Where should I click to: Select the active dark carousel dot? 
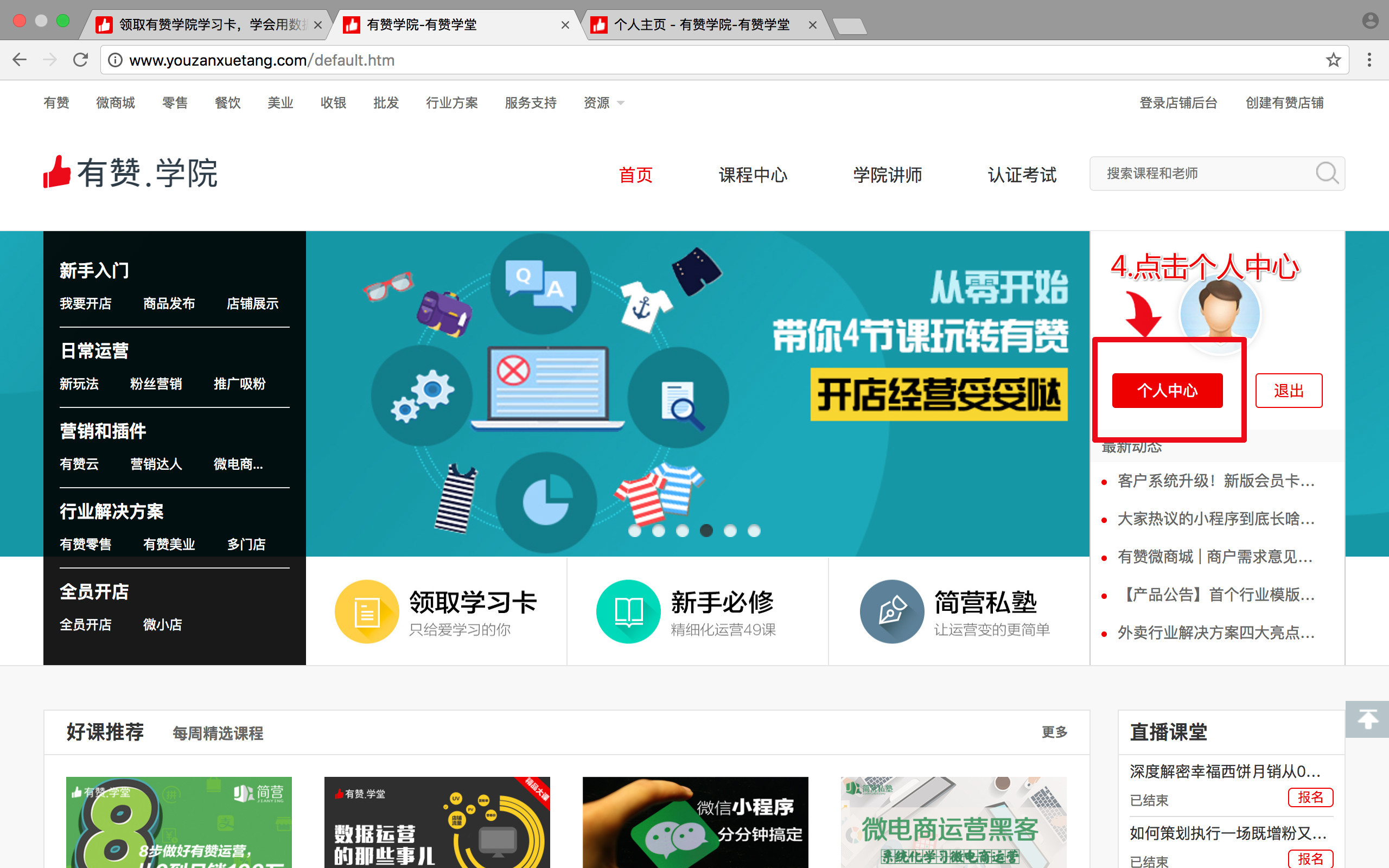click(x=706, y=531)
